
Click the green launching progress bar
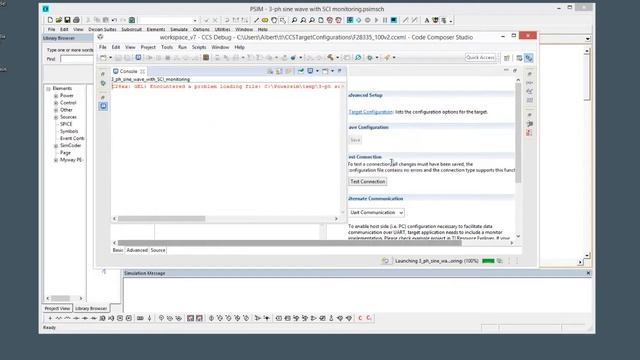(488, 261)
